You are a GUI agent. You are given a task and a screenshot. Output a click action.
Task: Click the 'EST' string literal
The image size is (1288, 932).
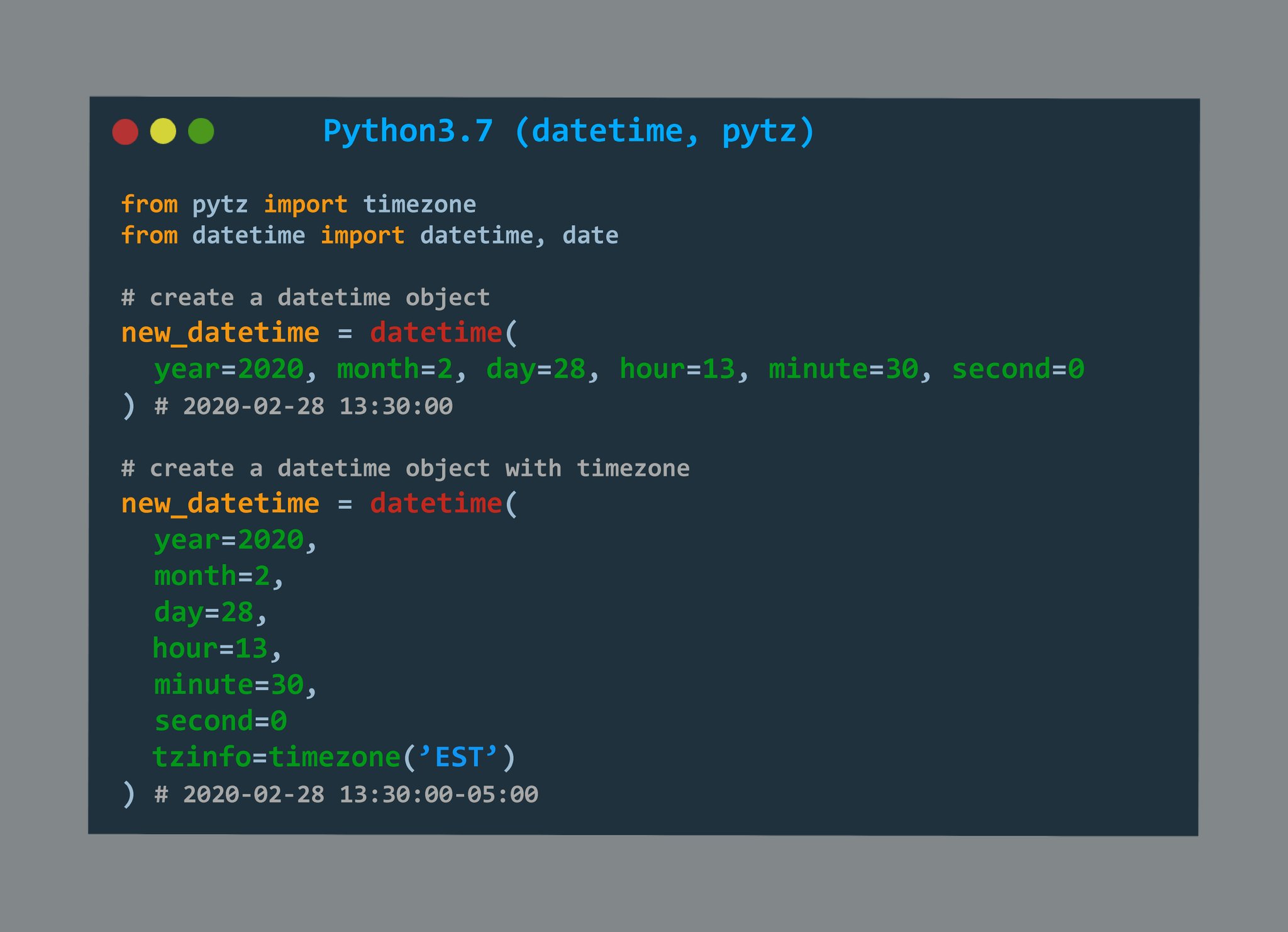tap(458, 757)
